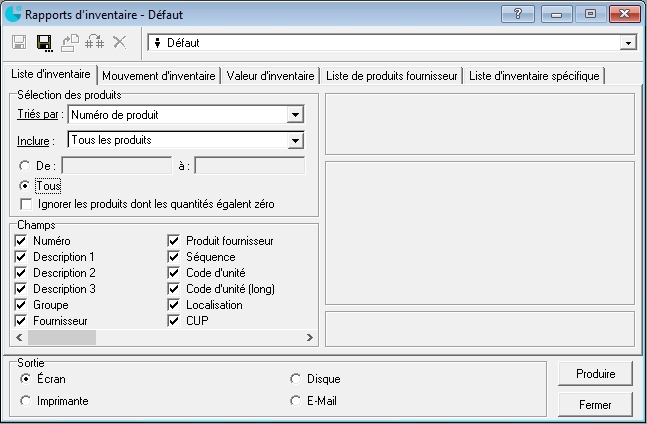The image size is (647, 424).
Task: Choose the De range radio button
Action: [x=26, y=166]
